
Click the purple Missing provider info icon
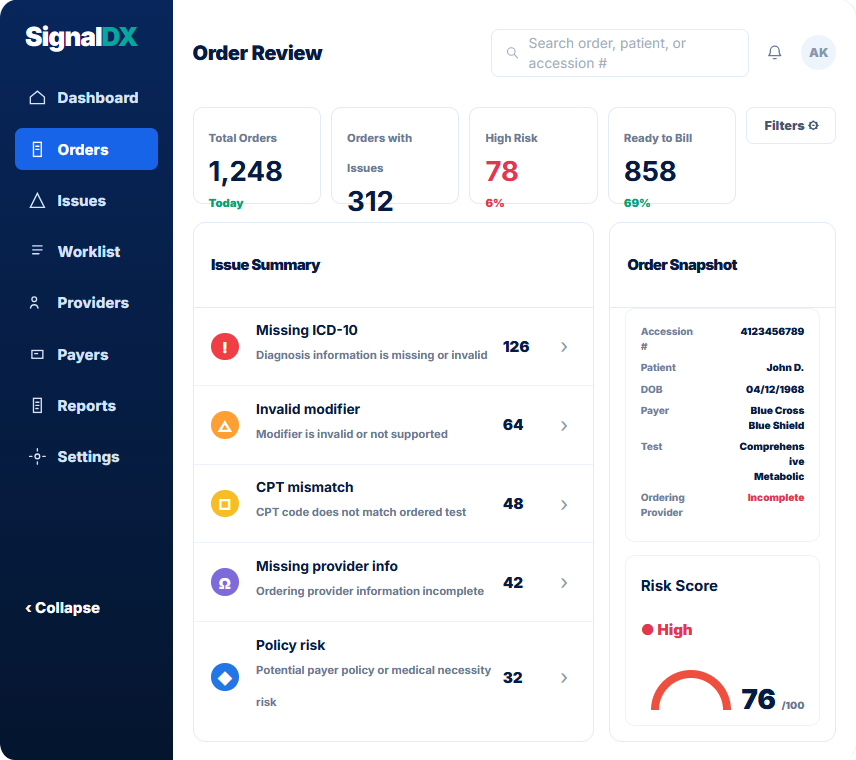(x=225, y=583)
